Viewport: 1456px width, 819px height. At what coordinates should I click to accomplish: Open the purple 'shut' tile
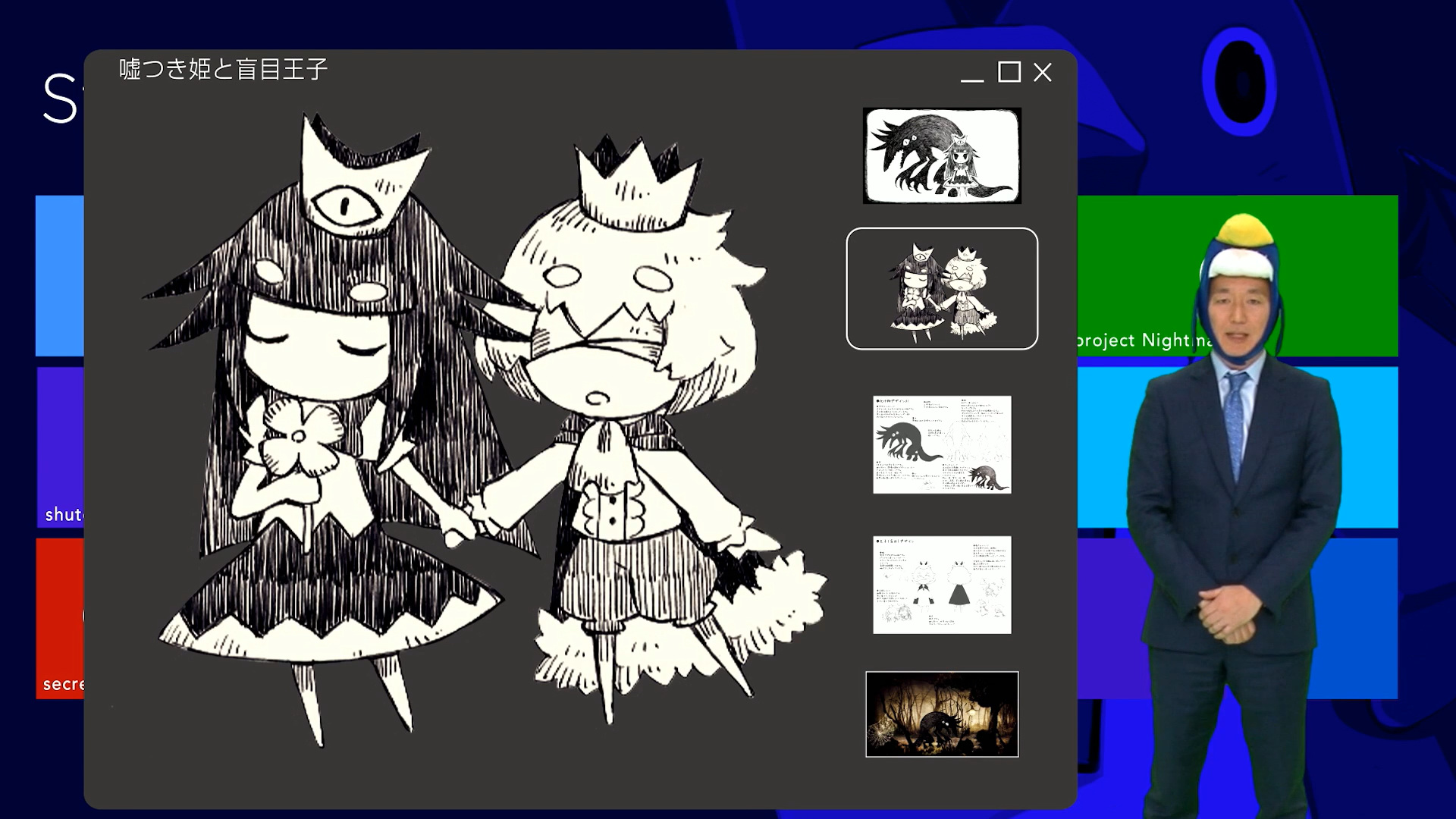click(59, 447)
